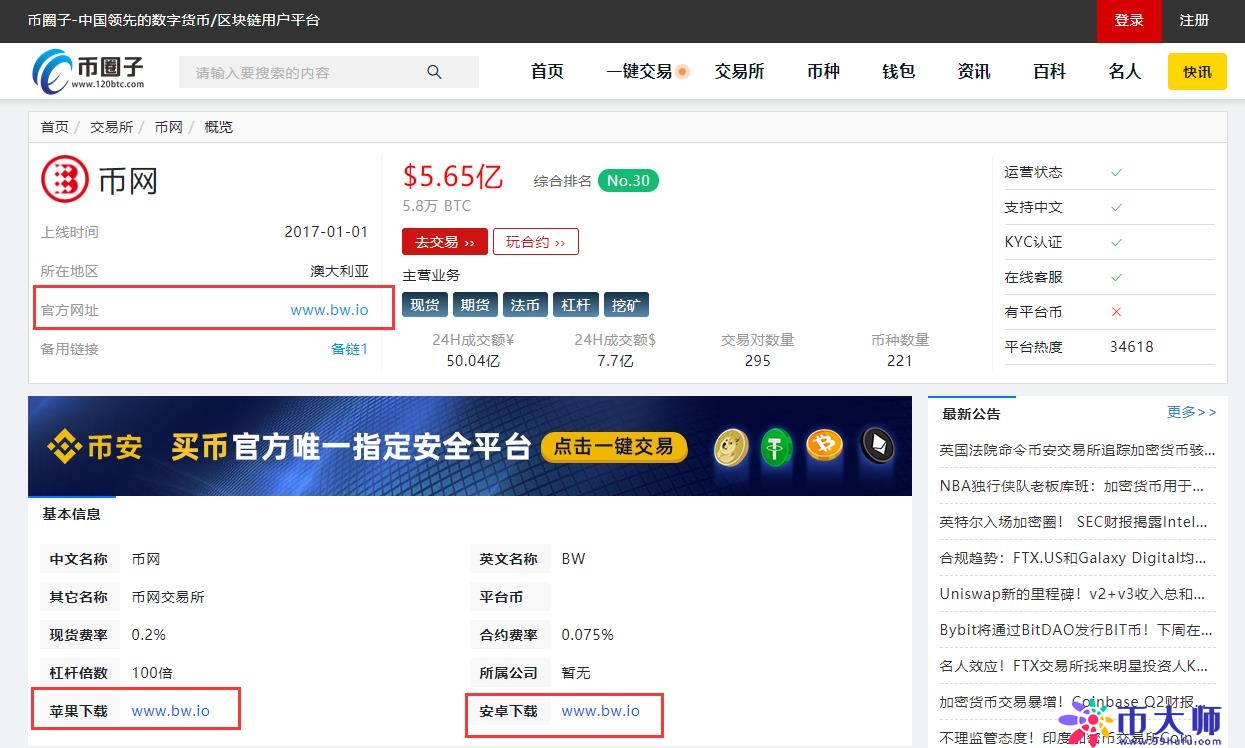Click the checkmark beside 支持中文

coord(1117,207)
